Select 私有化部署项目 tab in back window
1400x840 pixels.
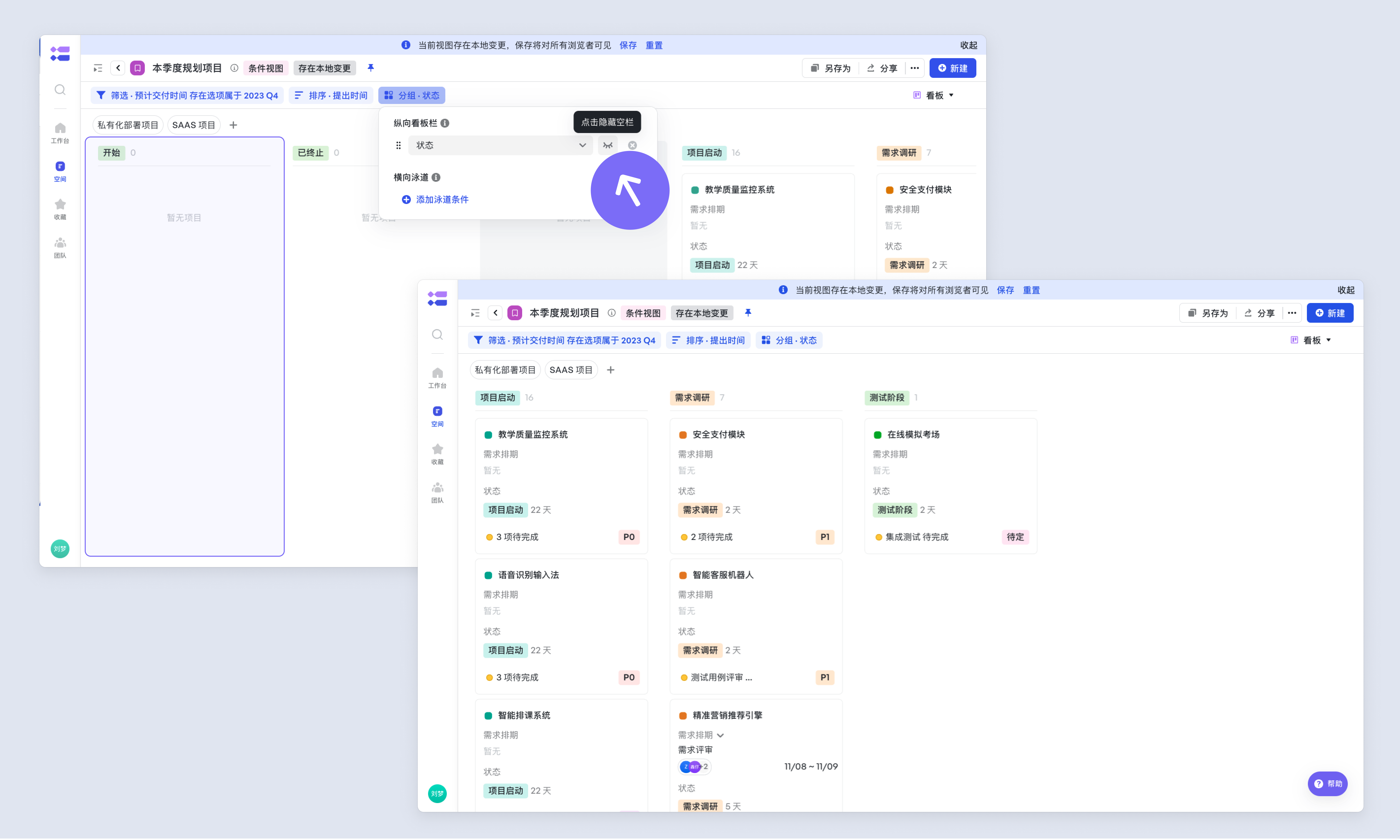pyautogui.click(x=128, y=125)
